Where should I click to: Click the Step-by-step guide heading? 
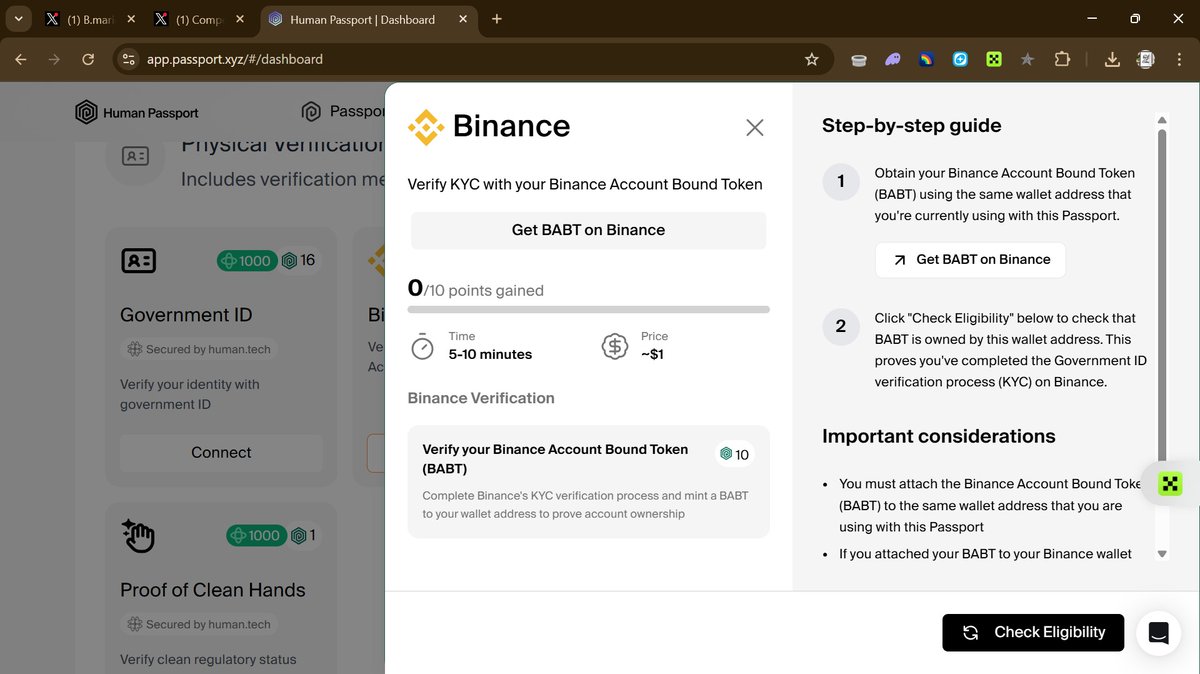(911, 126)
